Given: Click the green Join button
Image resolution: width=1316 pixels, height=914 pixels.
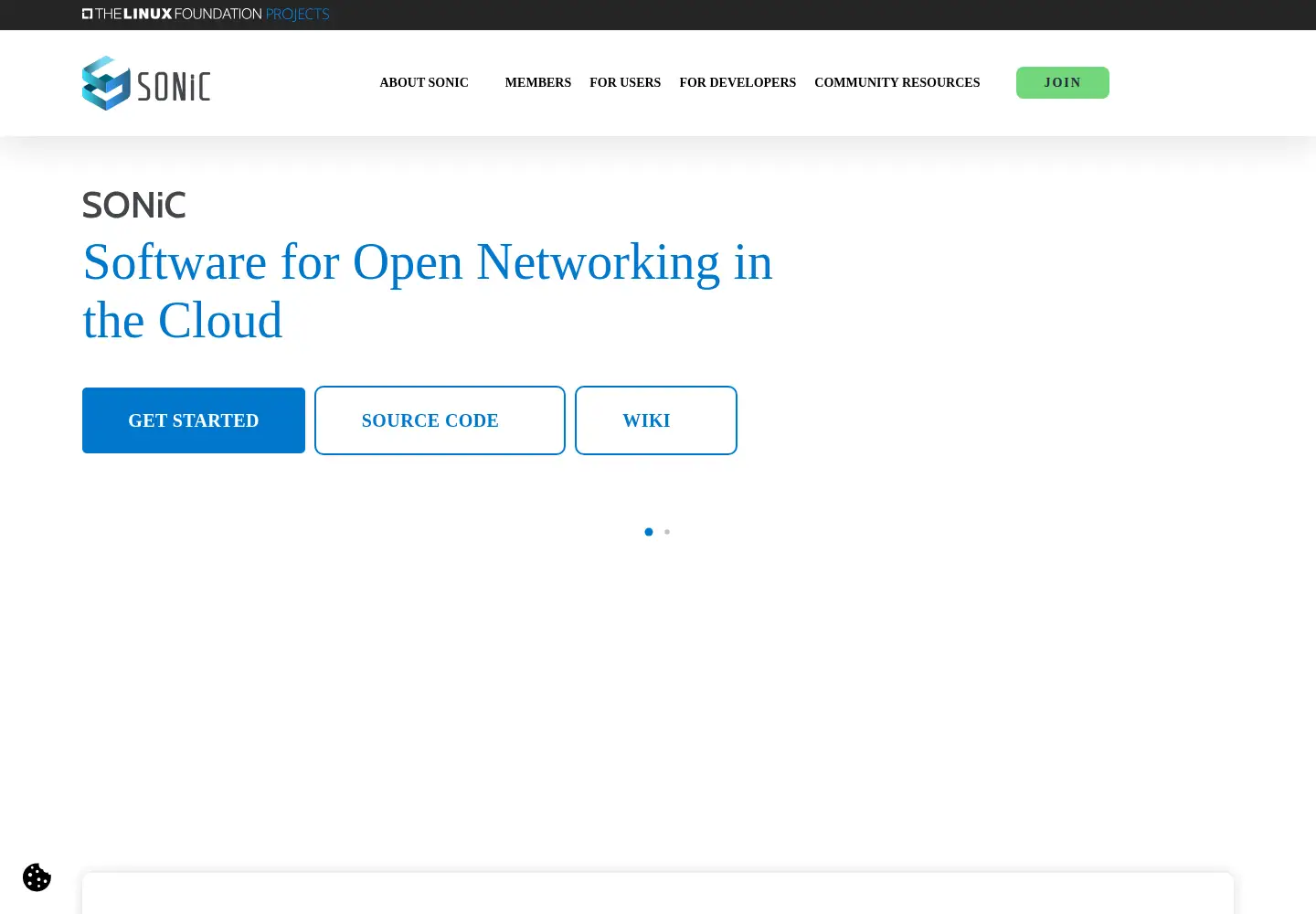Looking at the screenshot, I should 1063,82.
